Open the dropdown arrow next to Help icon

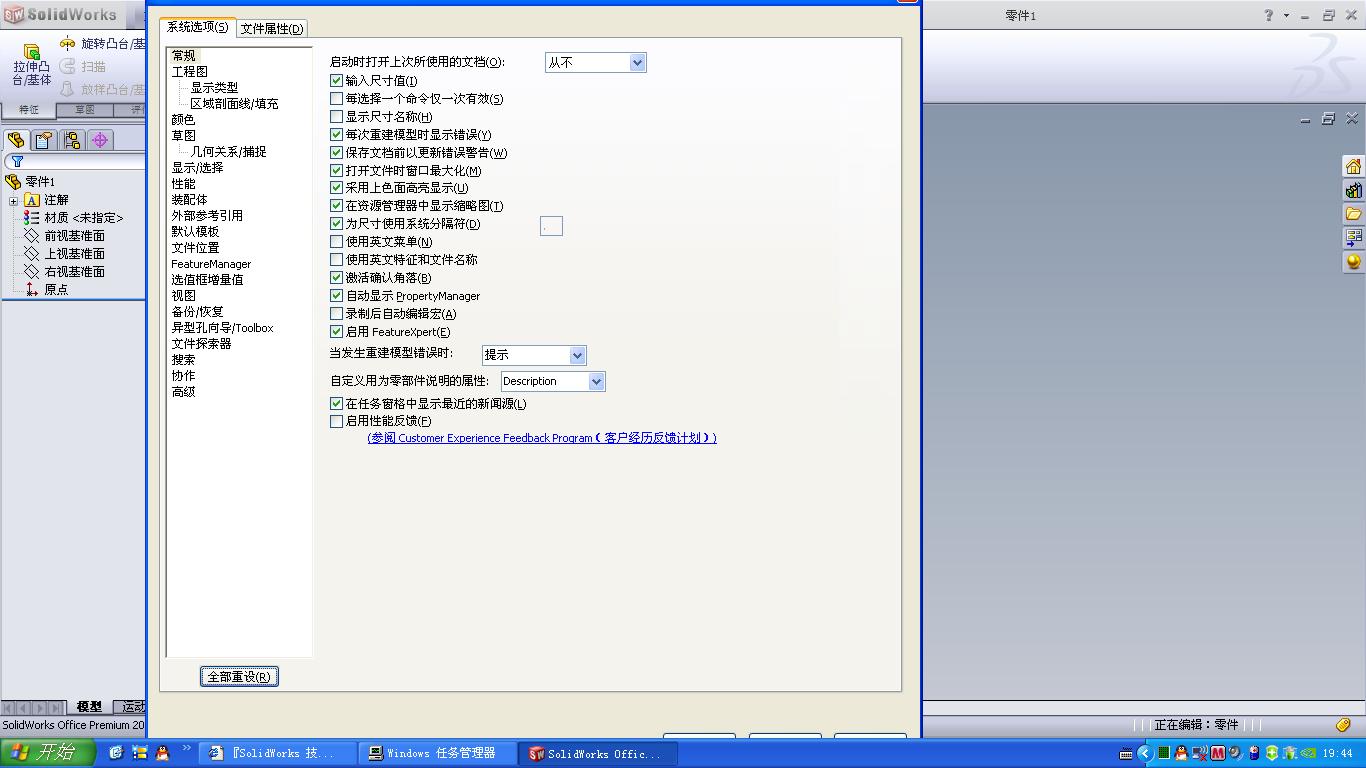[x=1286, y=16]
